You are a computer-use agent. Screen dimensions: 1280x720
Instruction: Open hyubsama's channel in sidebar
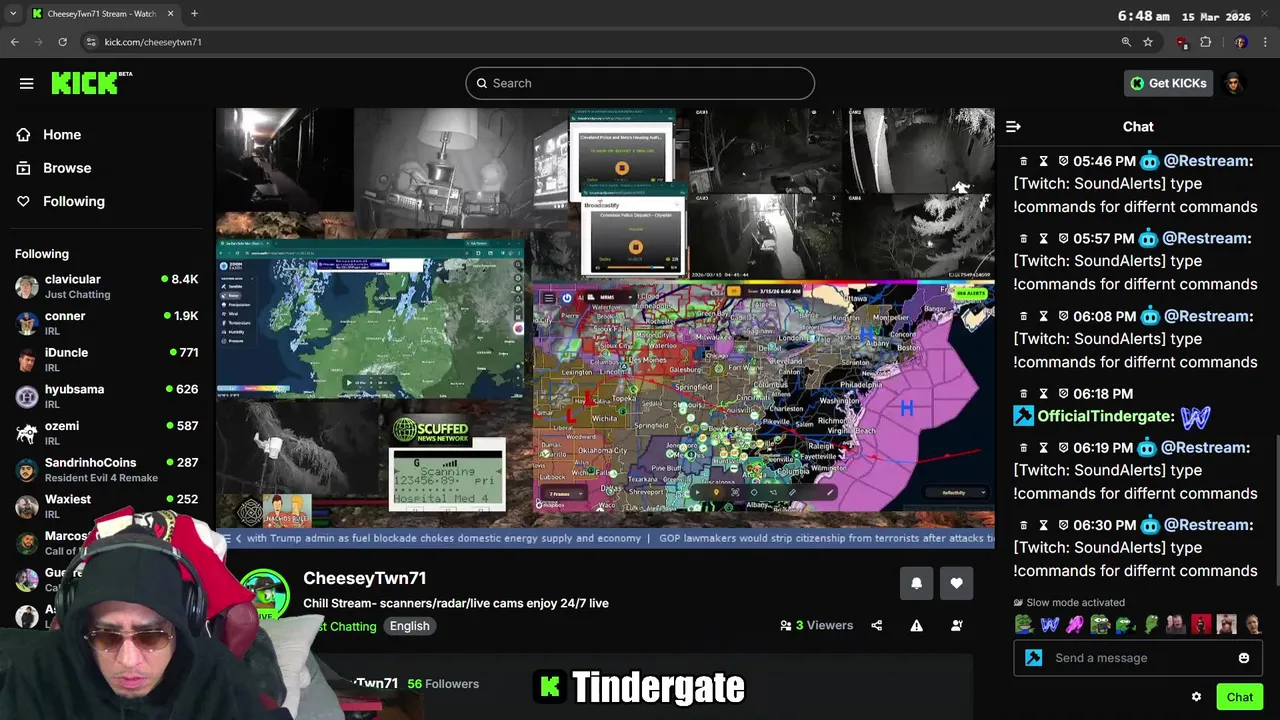pyautogui.click(x=106, y=397)
